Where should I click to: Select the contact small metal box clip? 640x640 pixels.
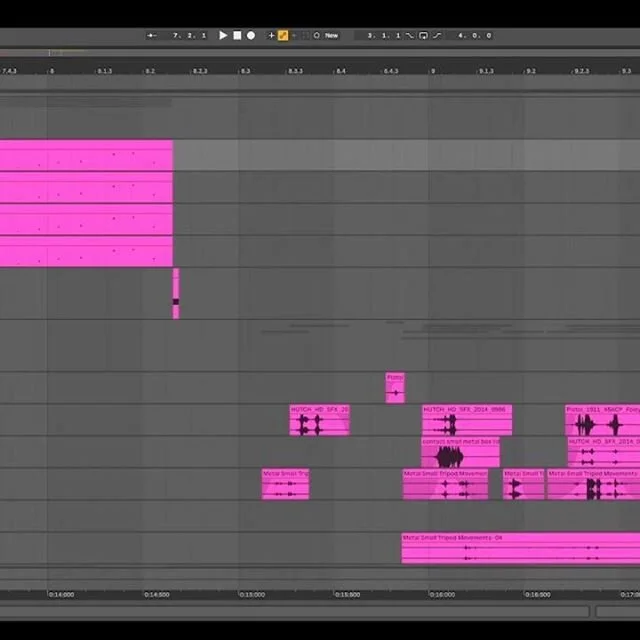460,452
